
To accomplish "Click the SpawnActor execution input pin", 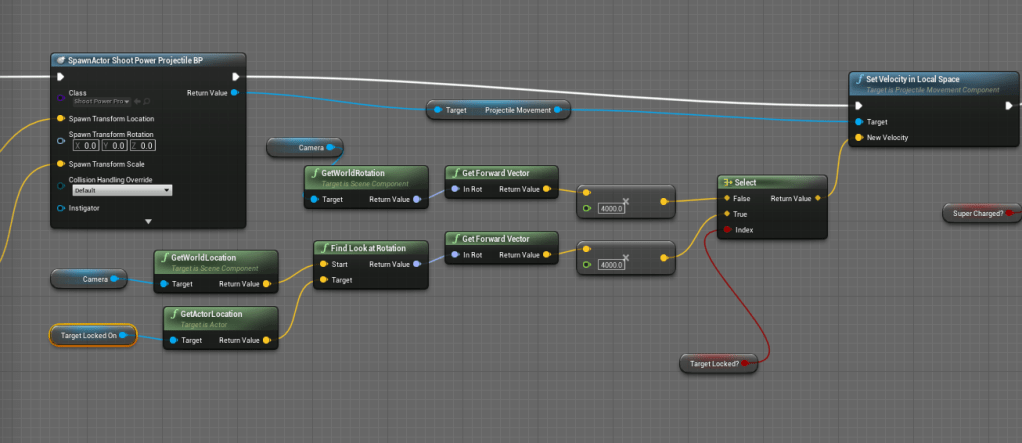I will [61, 76].
